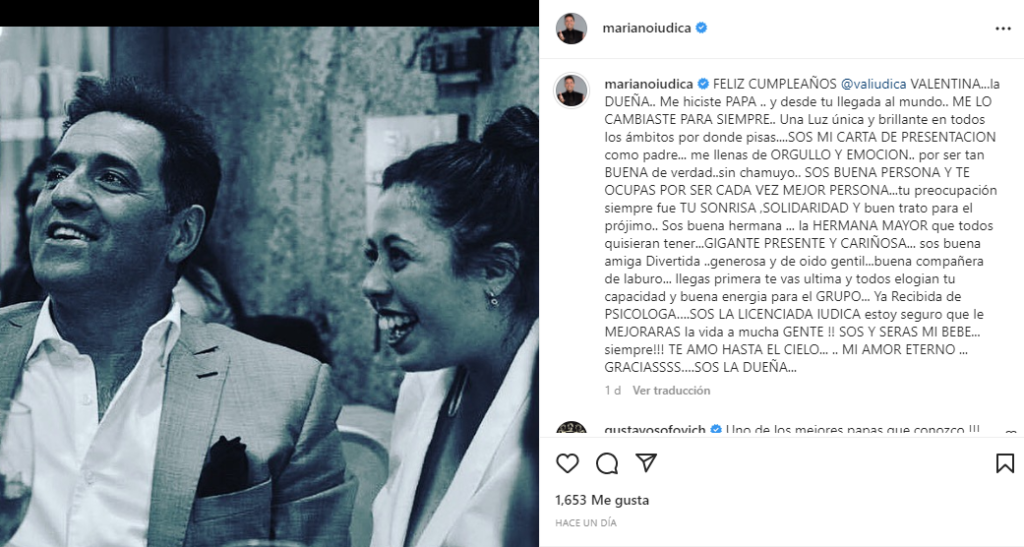1024x547 pixels.
Task: Click gustavosofovich's comment avatar
Action: pyautogui.click(x=571, y=429)
